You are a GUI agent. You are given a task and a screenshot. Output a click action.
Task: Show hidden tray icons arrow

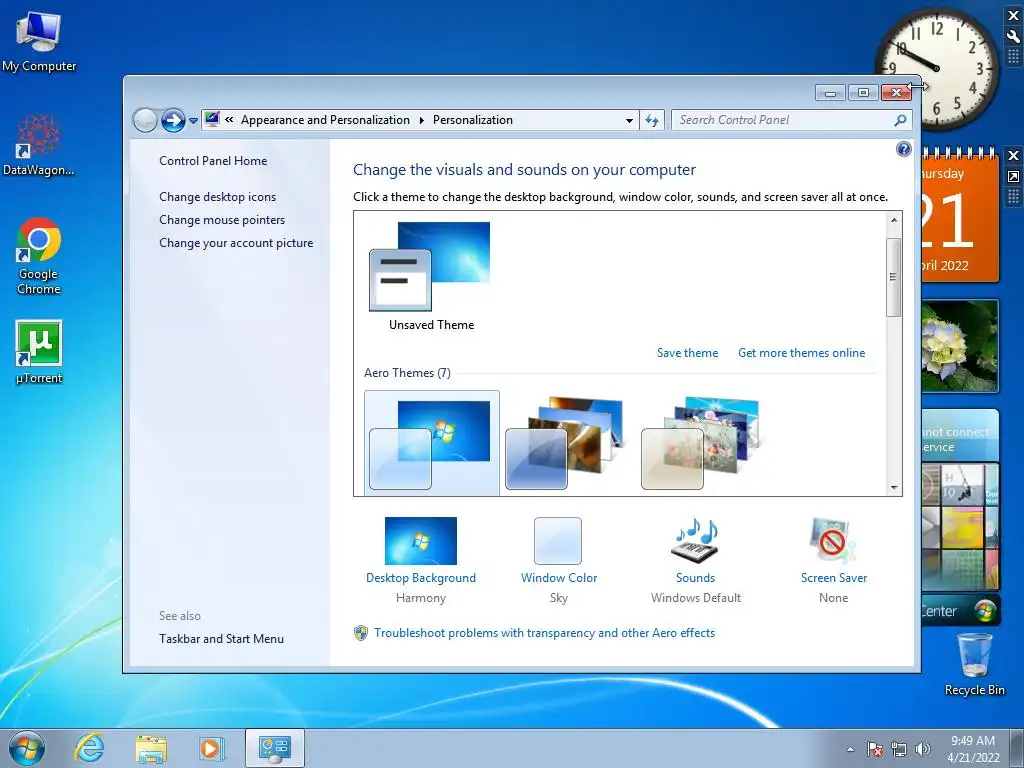pyautogui.click(x=850, y=749)
